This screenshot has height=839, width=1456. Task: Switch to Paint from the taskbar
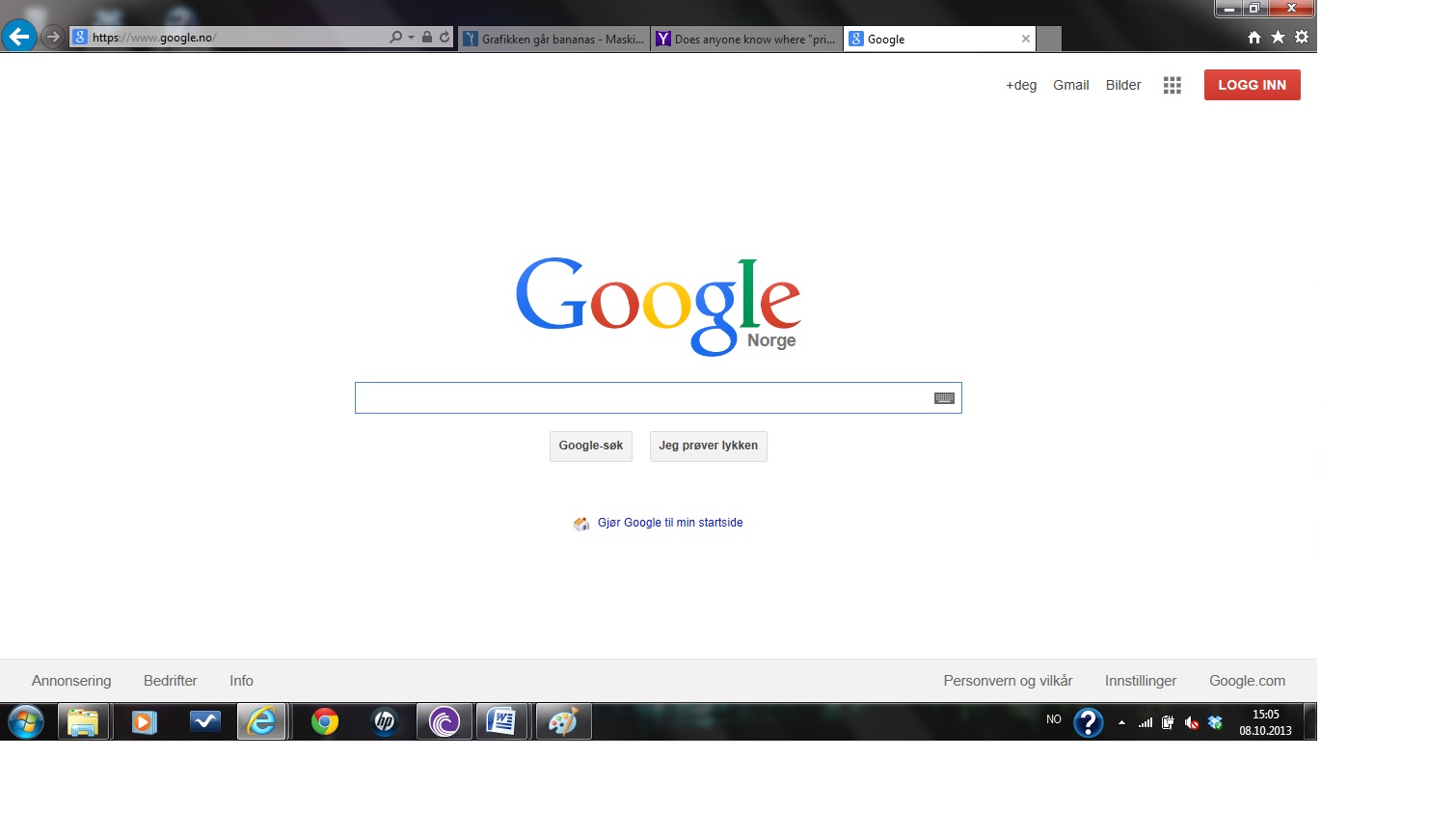pyautogui.click(x=563, y=721)
